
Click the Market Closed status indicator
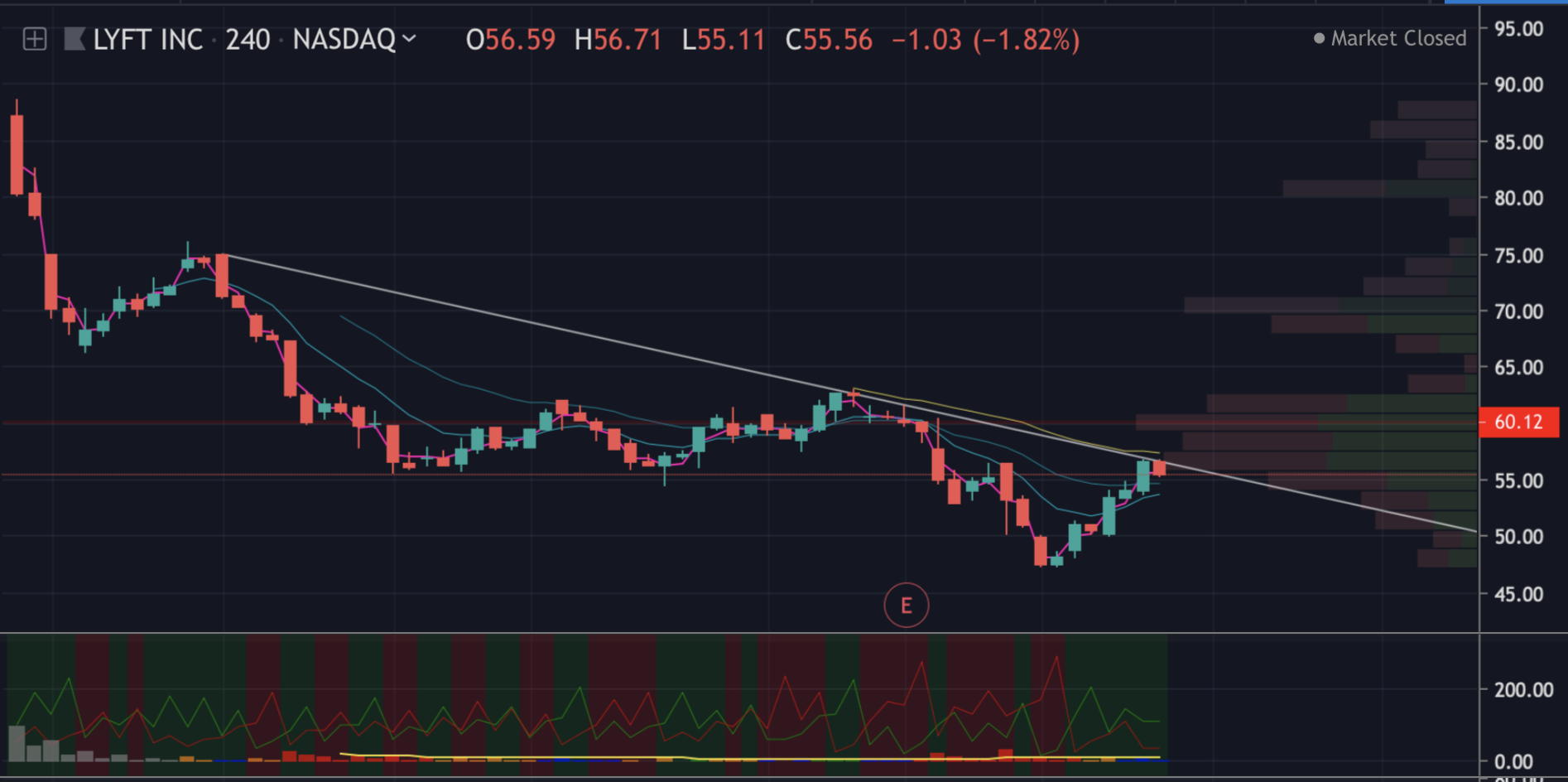coord(1390,38)
